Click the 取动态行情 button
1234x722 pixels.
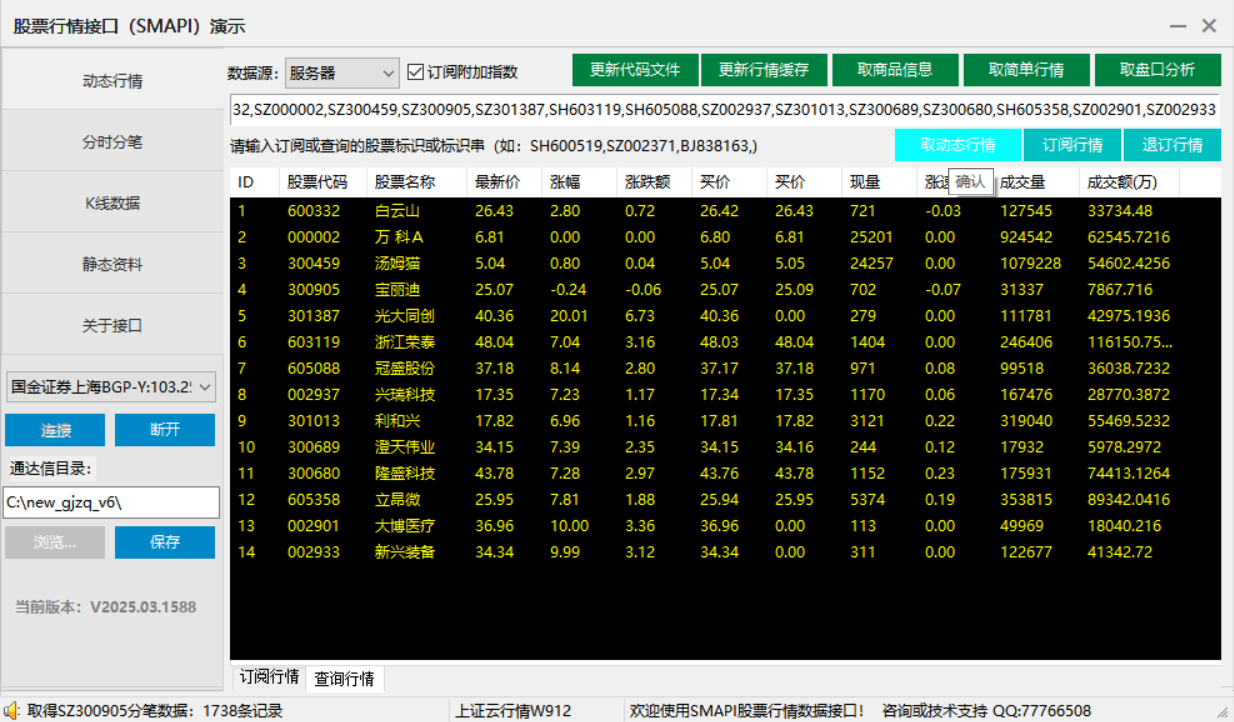click(x=958, y=145)
